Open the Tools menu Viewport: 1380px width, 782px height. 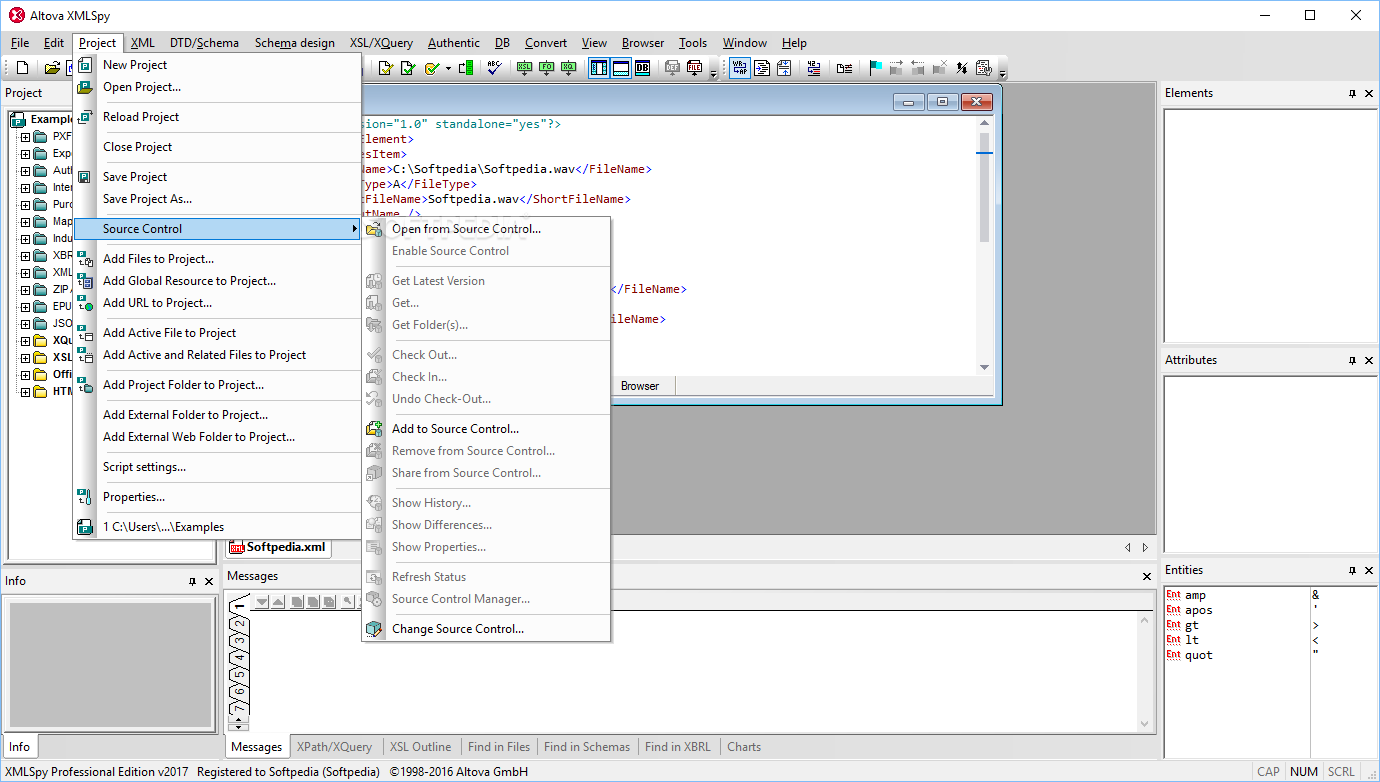[x=693, y=43]
